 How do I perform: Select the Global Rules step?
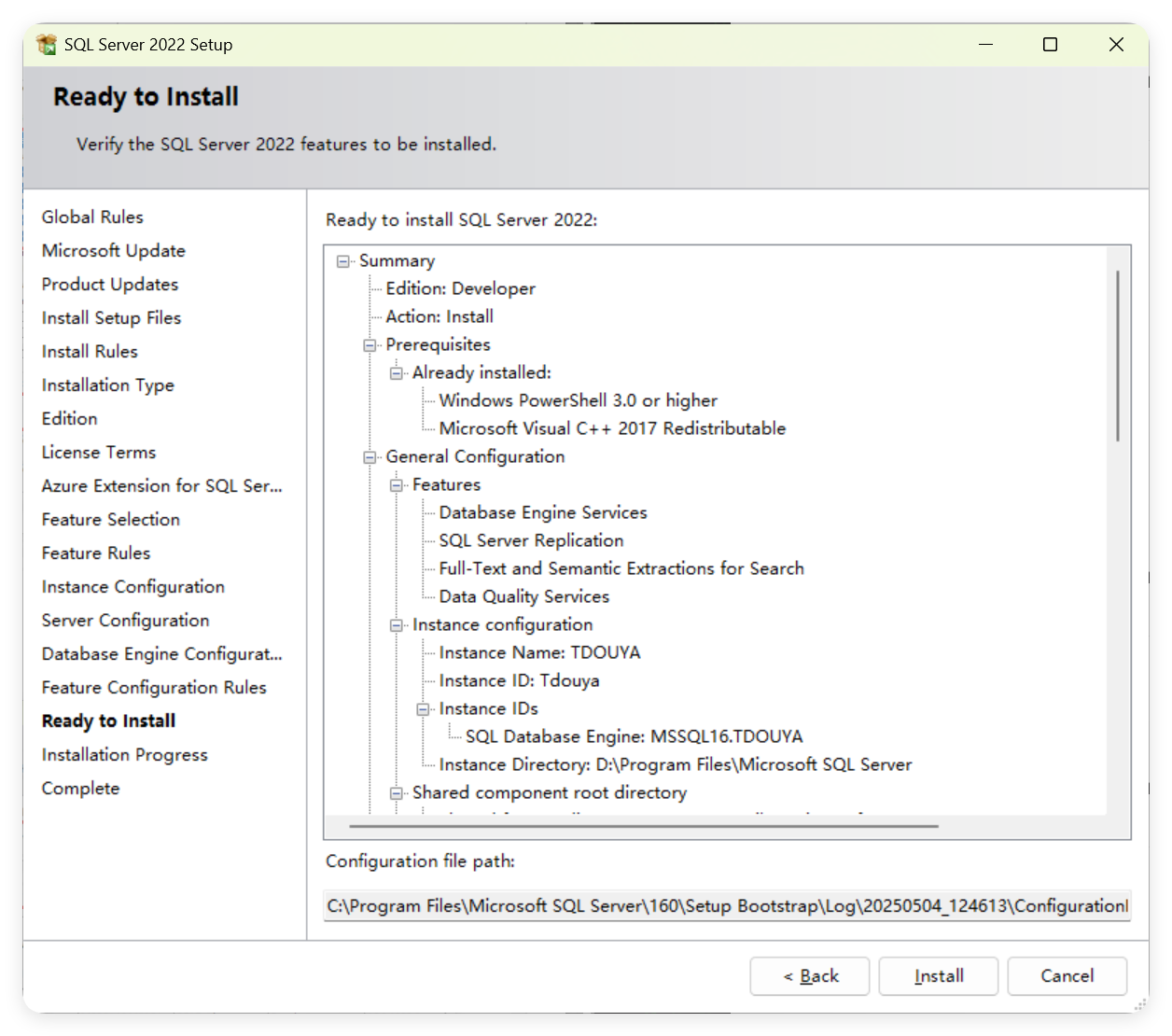(x=92, y=217)
